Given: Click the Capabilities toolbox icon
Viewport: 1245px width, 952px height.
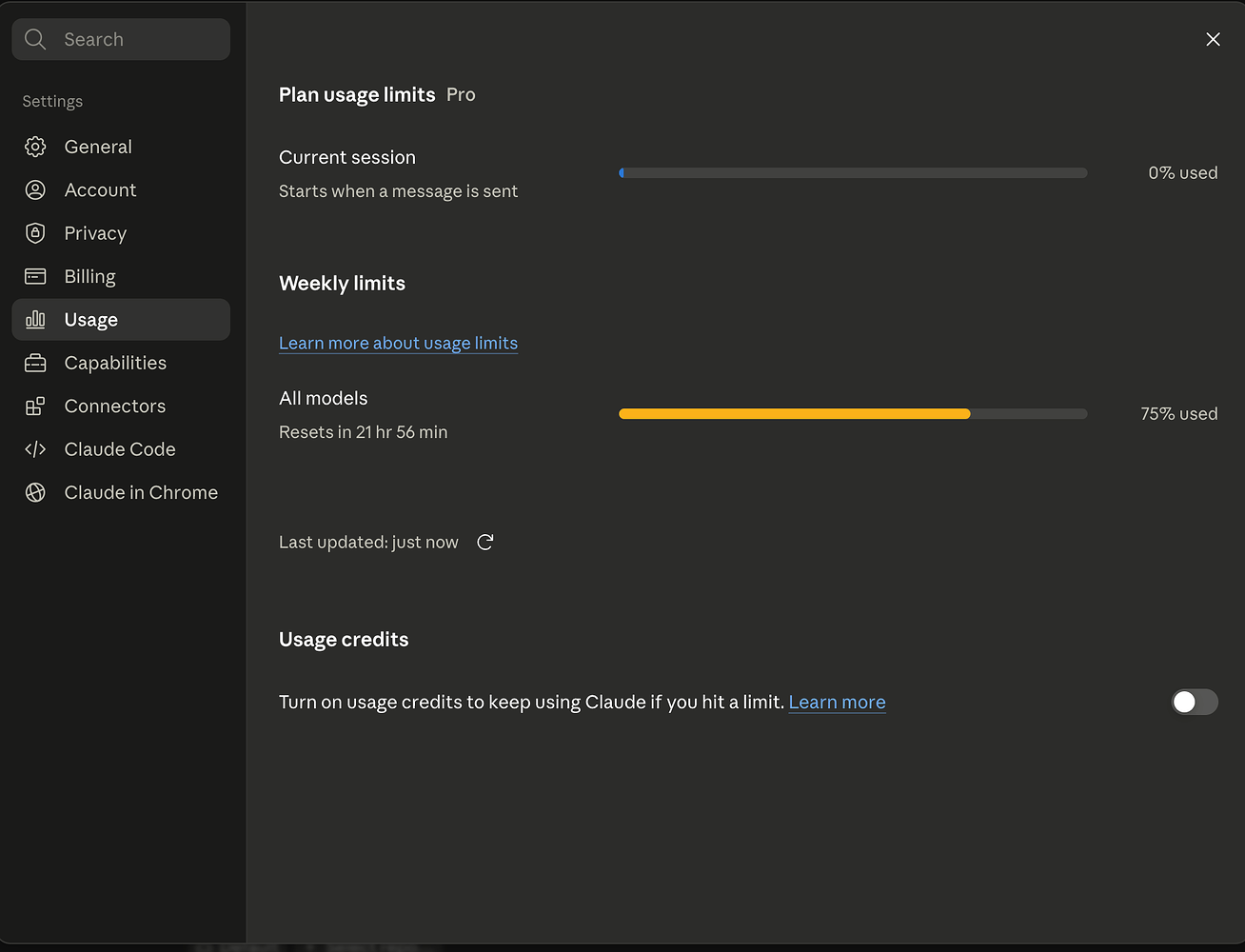Looking at the screenshot, I should (35, 363).
